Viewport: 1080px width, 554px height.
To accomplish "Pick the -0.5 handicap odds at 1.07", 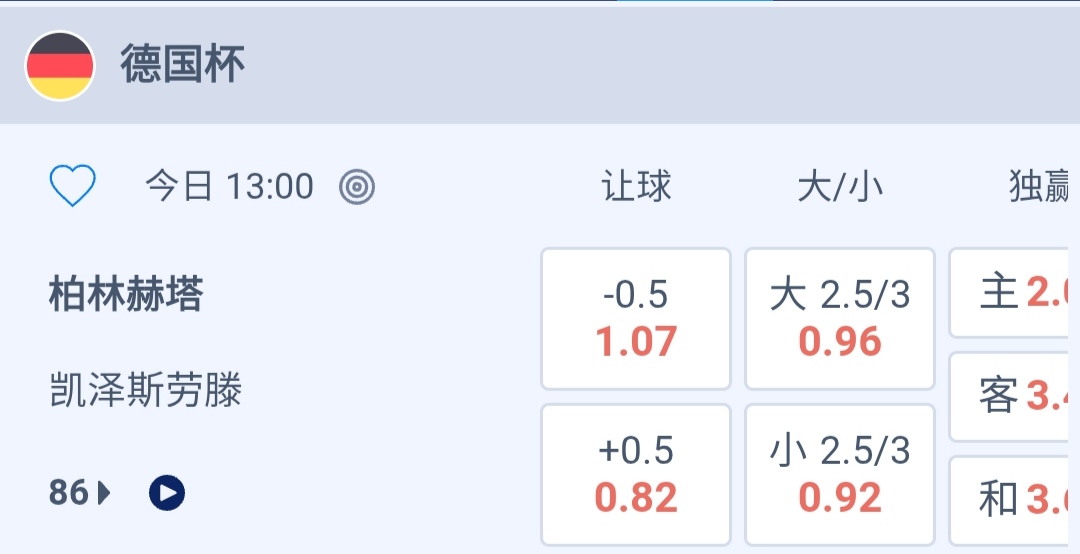I will pos(636,319).
